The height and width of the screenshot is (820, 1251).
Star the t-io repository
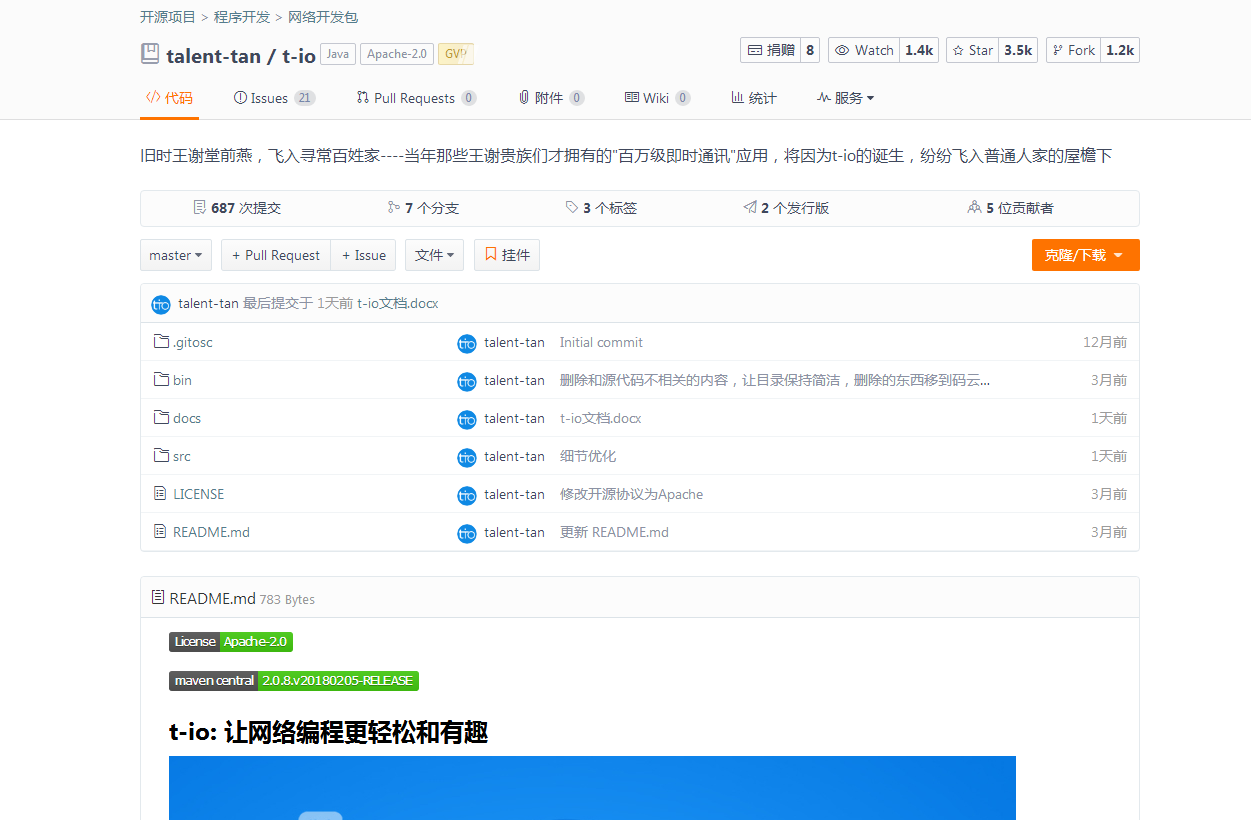[972, 50]
